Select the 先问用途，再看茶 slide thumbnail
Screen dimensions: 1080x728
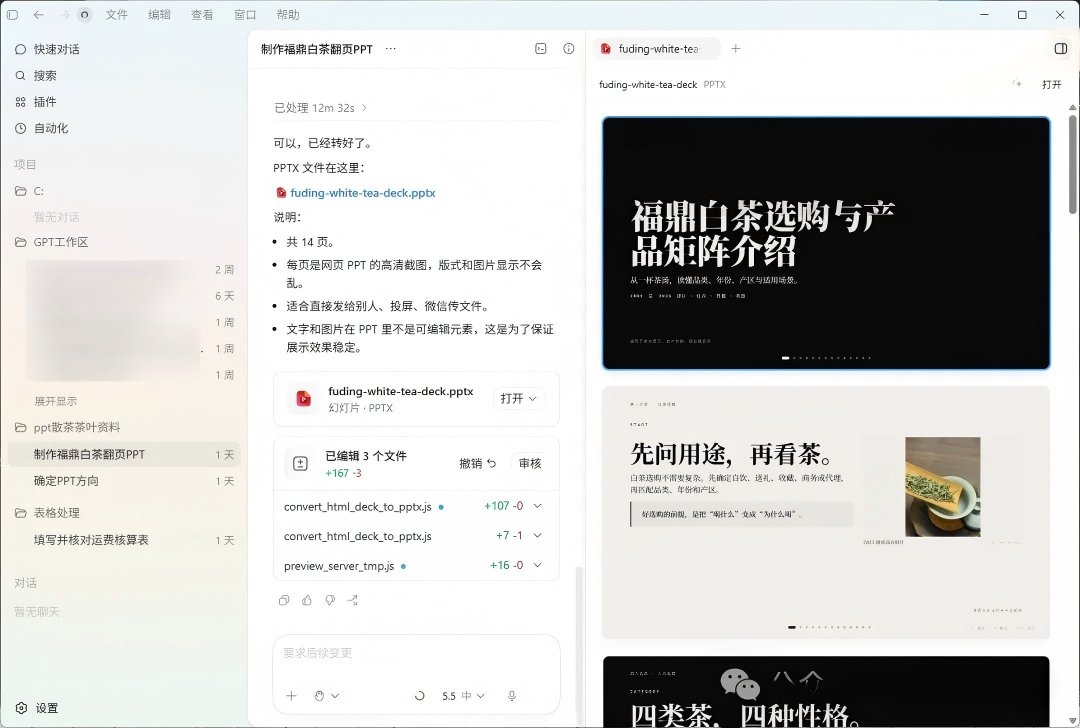pyautogui.click(x=826, y=512)
